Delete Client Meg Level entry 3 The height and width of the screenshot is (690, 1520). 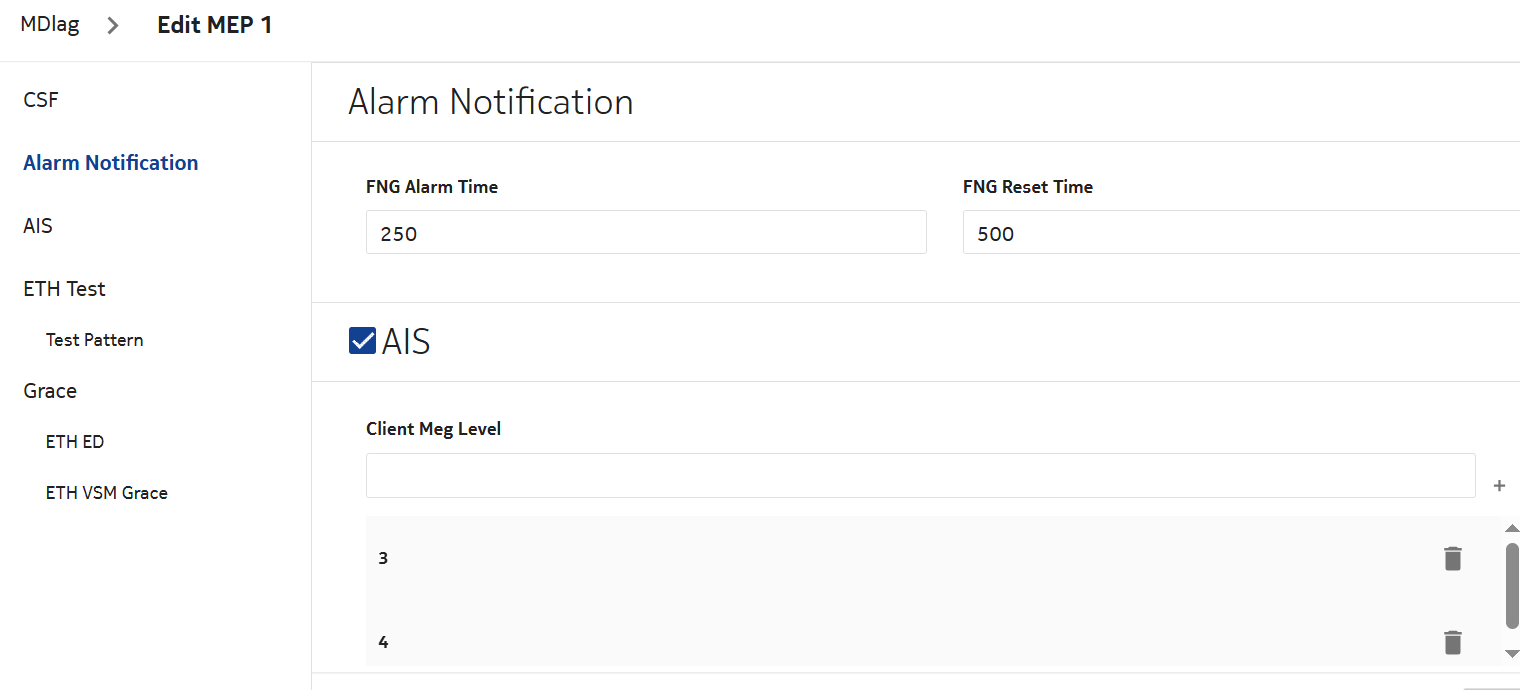point(1453,558)
